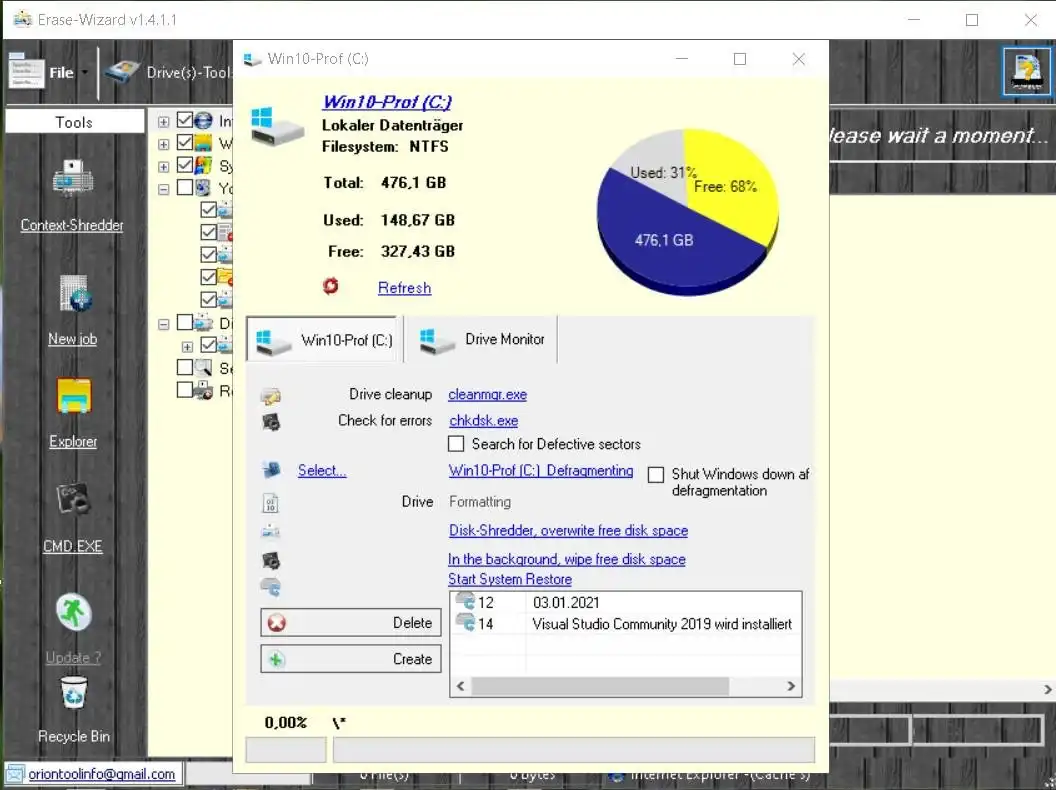Click In the background, wipe free disk space

(566, 559)
